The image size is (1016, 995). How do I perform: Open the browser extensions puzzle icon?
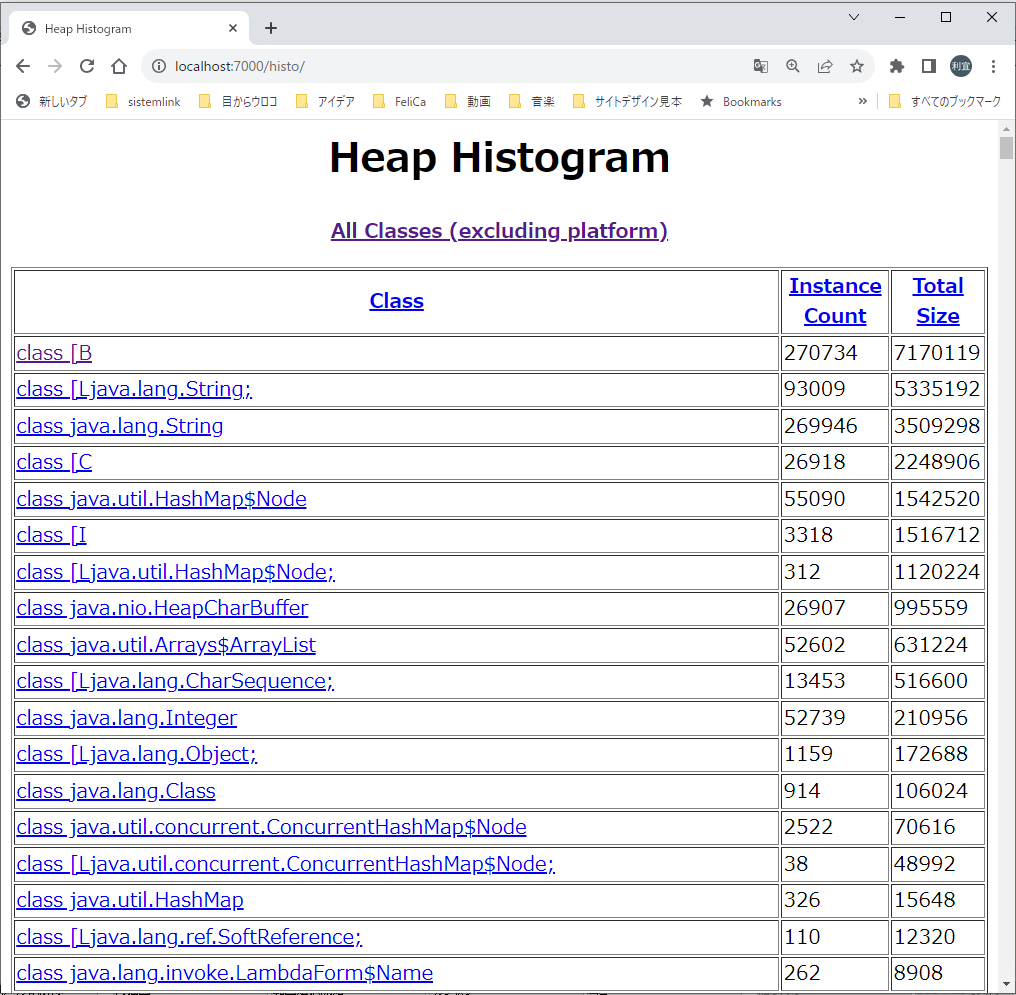[x=896, y=65]
